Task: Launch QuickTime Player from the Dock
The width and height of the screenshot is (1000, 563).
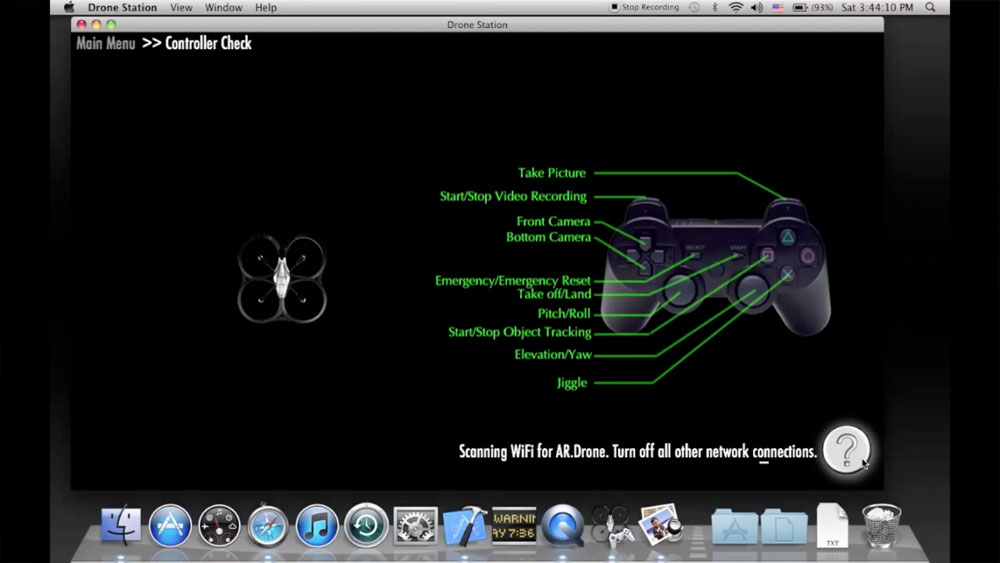Action: pos(562,525)
